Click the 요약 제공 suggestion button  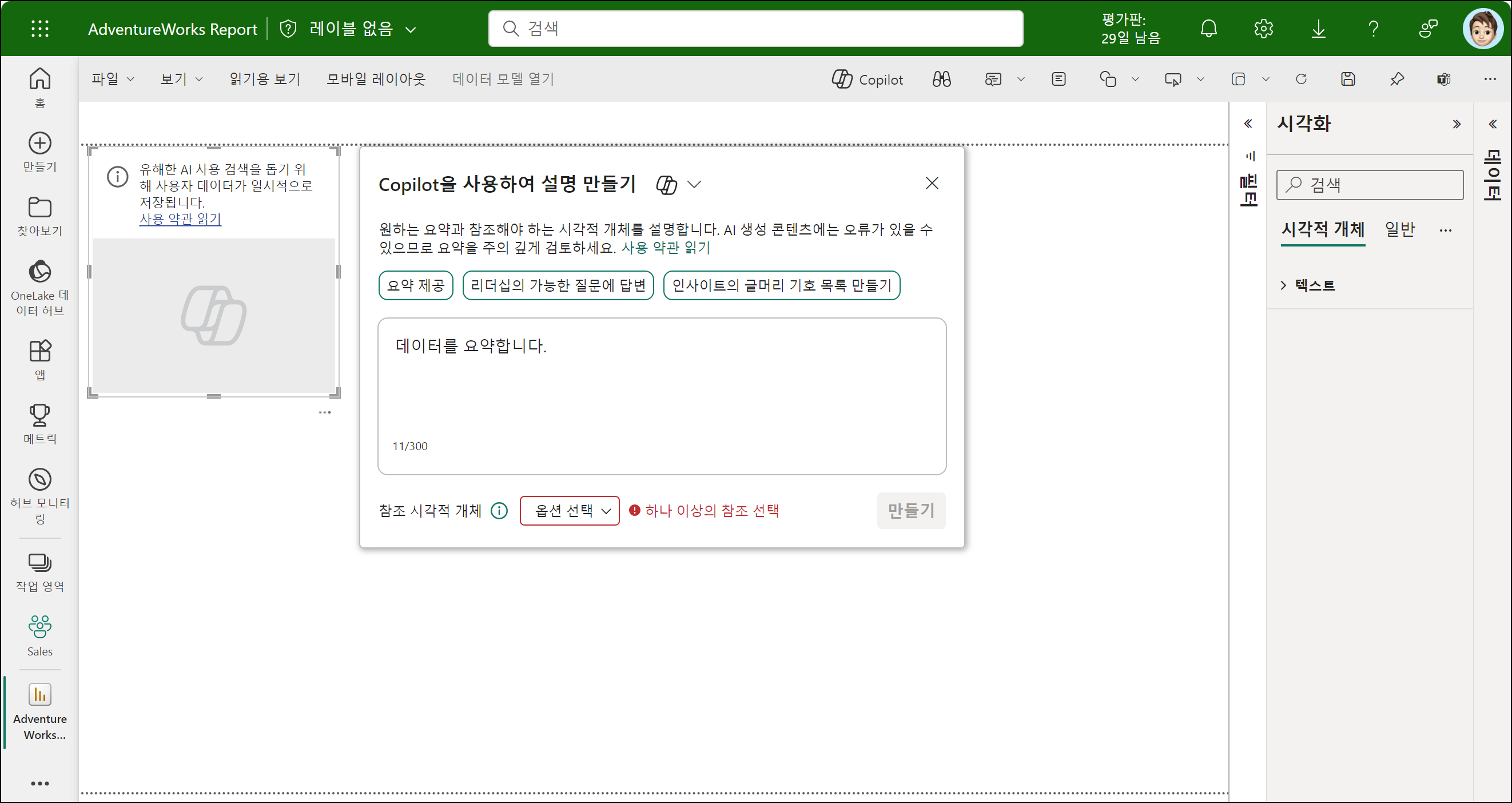click(416, 285)
